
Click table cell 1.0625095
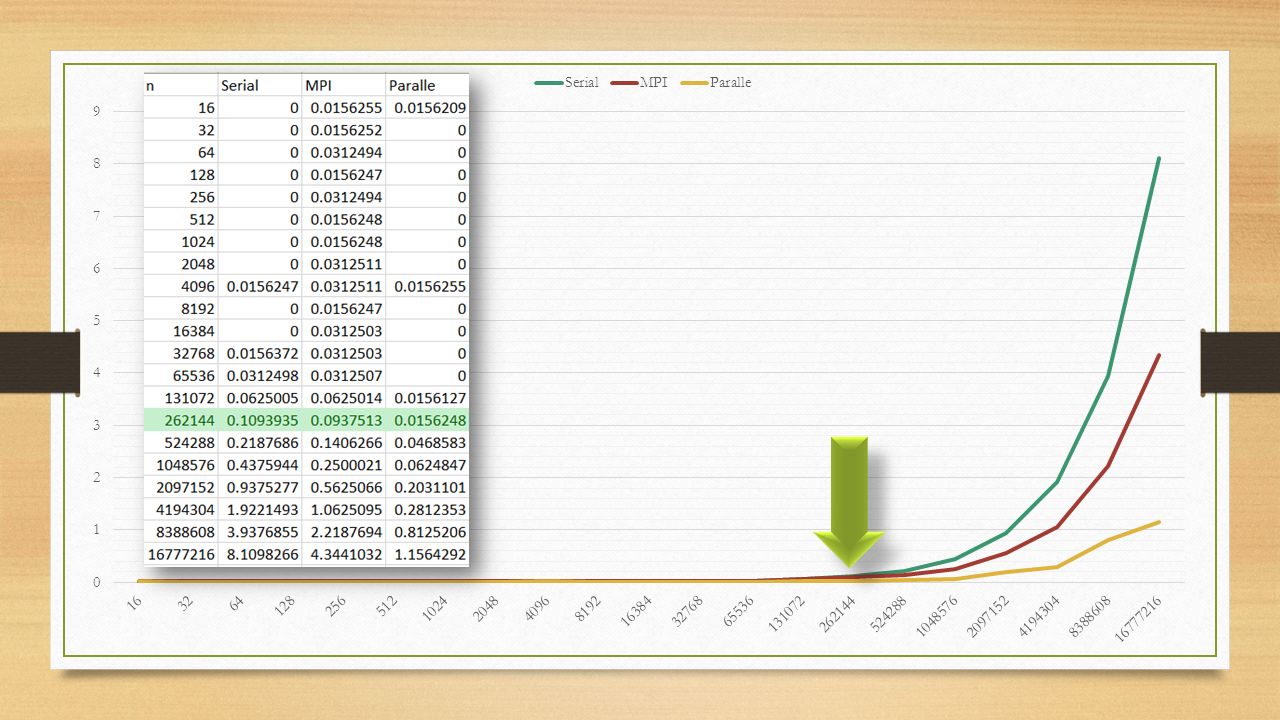pos(346,510)
